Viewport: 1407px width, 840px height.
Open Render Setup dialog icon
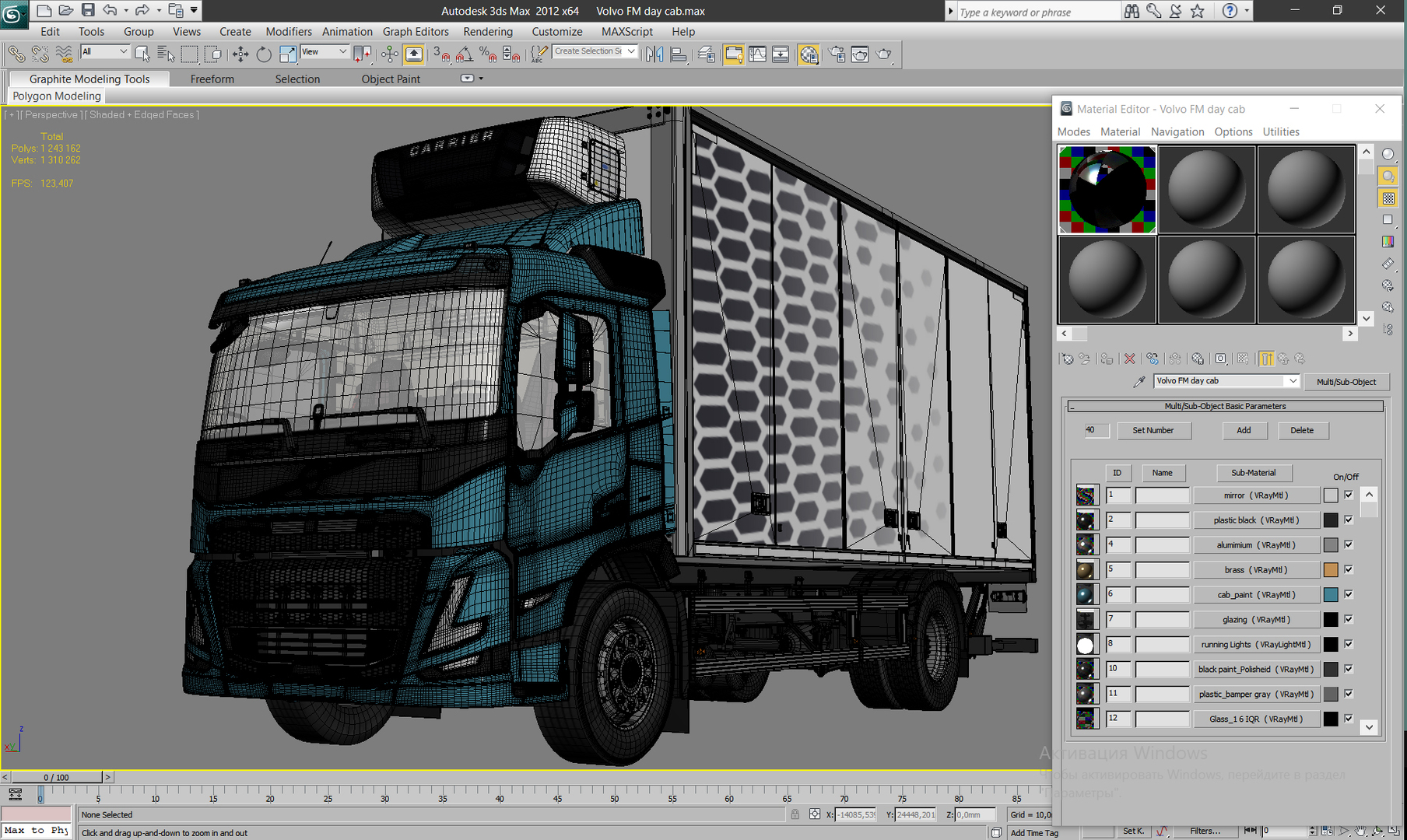837,54
